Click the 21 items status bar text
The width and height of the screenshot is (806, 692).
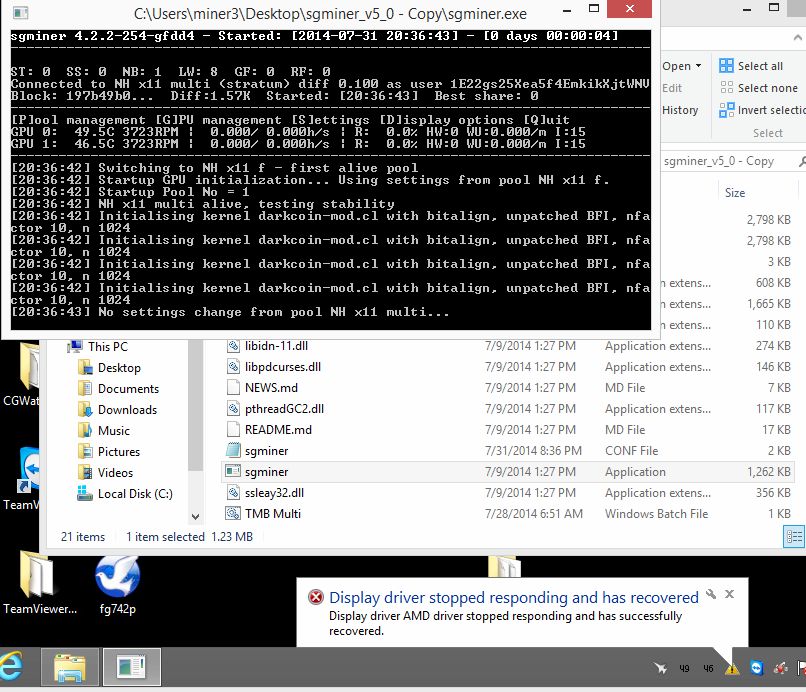tap(83, 537)
